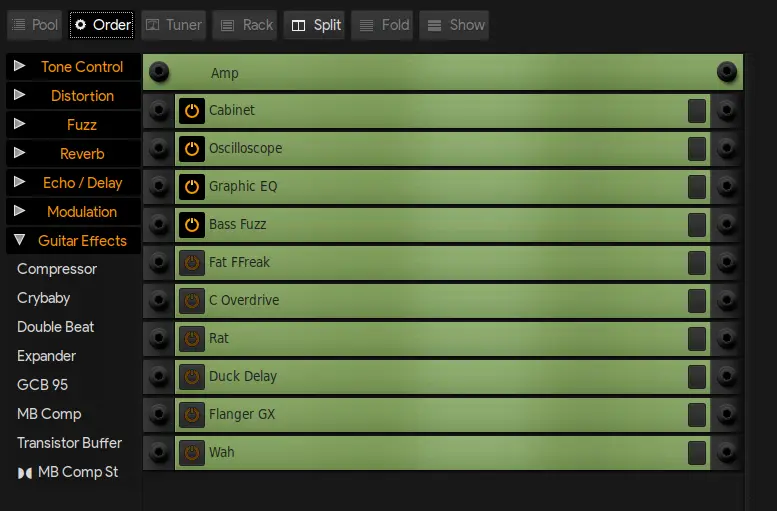The width and height of the screenshot is (777, 511).
Task: Click the Flanger GX power icon
Action: 192,414
